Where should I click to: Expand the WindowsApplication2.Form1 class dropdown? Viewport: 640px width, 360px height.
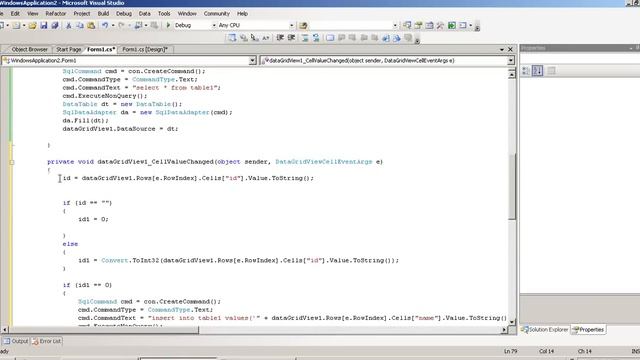point(252,60)
